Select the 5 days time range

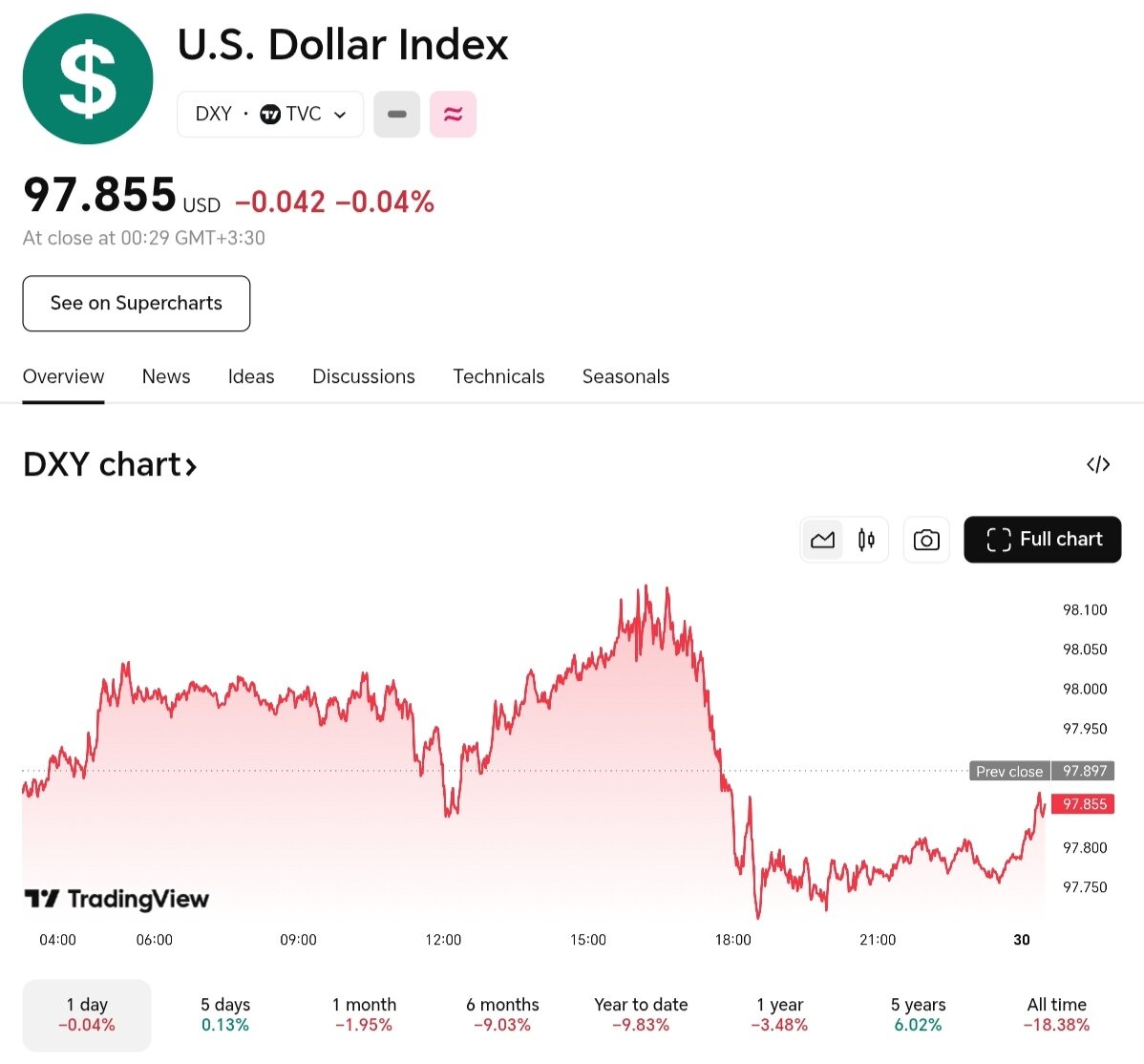pos(225,1014)
